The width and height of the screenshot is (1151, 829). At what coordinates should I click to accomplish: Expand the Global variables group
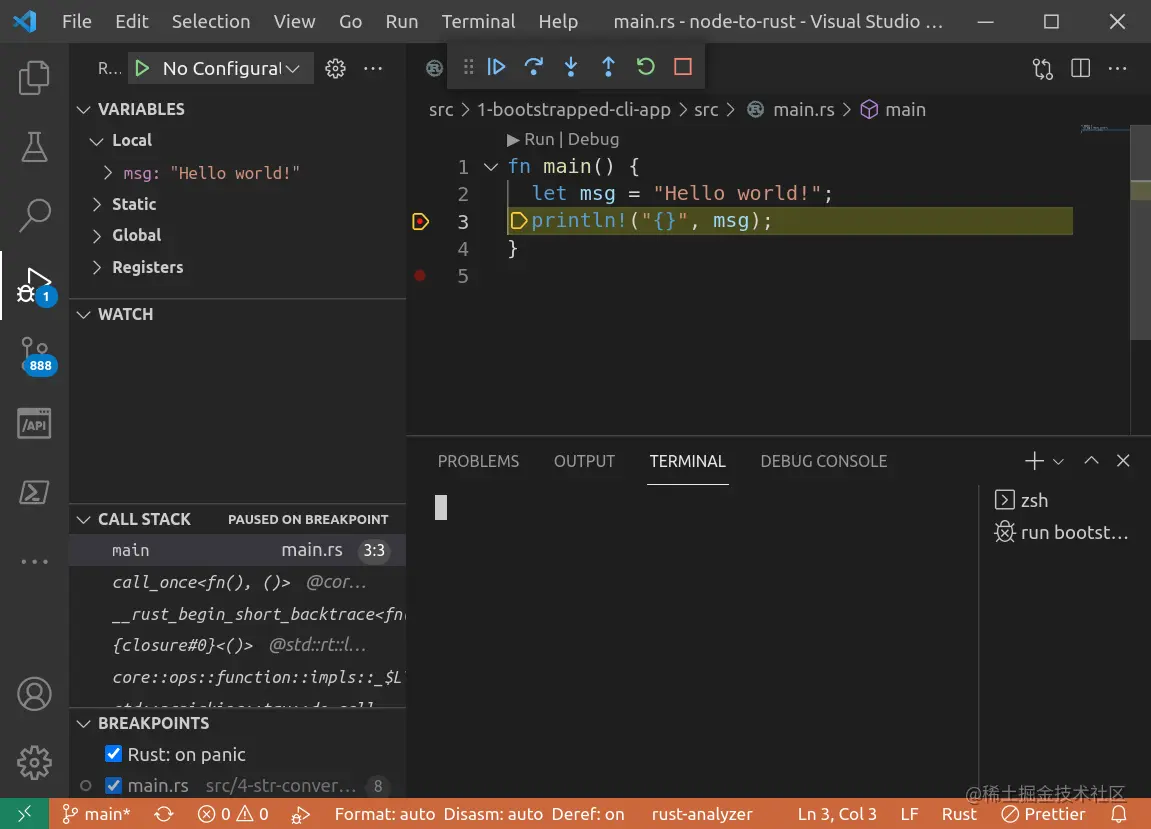(x=97, y=236)
